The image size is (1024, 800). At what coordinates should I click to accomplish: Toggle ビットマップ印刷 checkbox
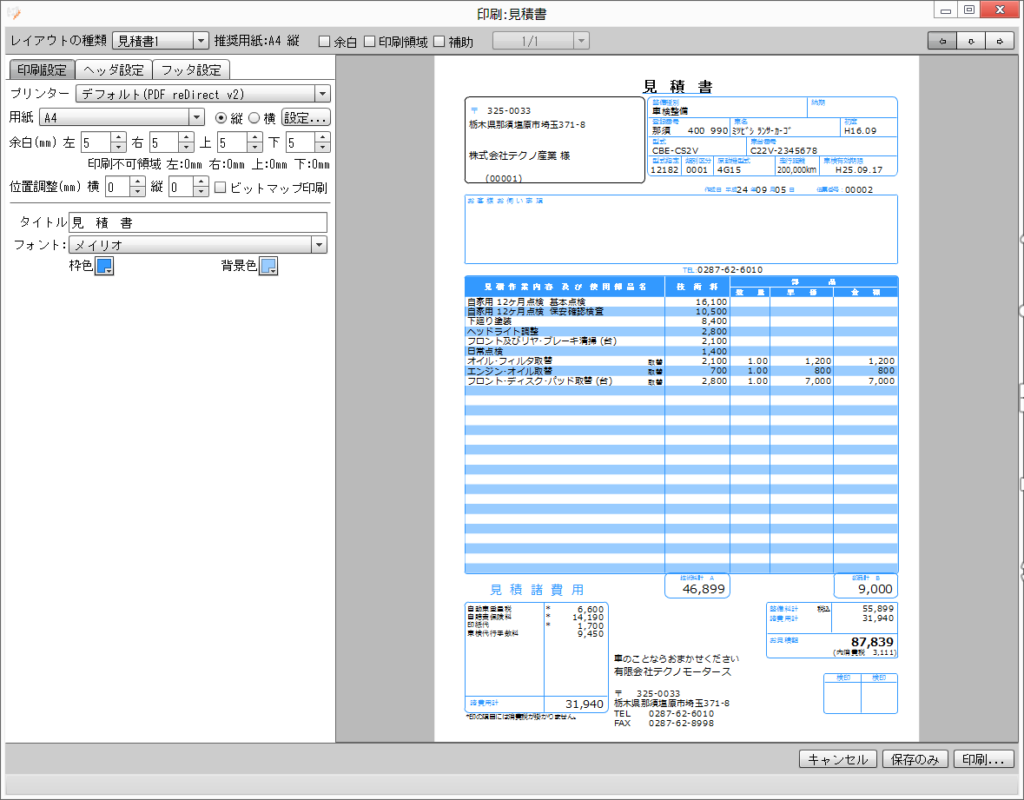(x=220, y=187)
